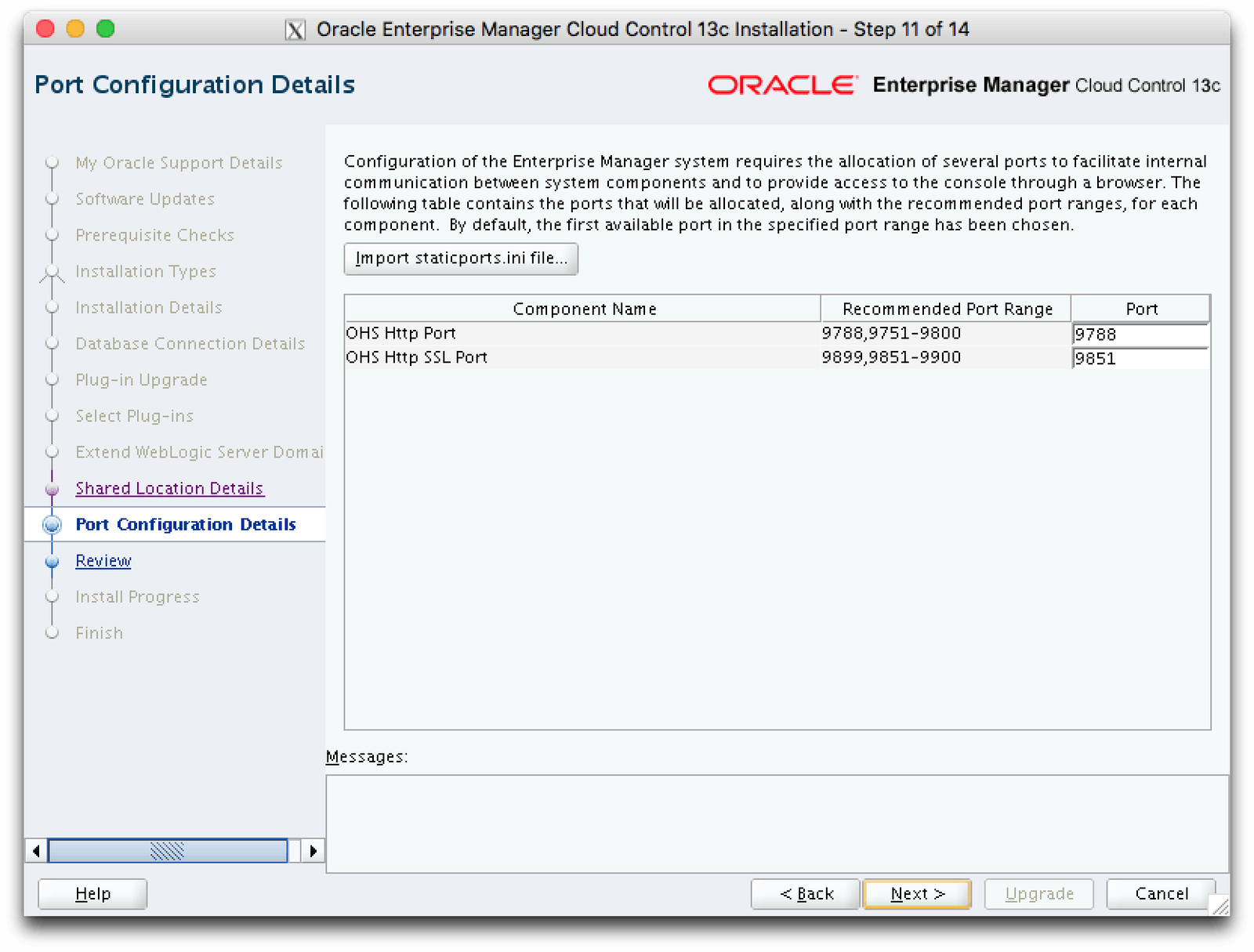Click the window resize grip corner
Image resolution: width=1254 pixels, height=952 pixels.
tap(1220, 907)
